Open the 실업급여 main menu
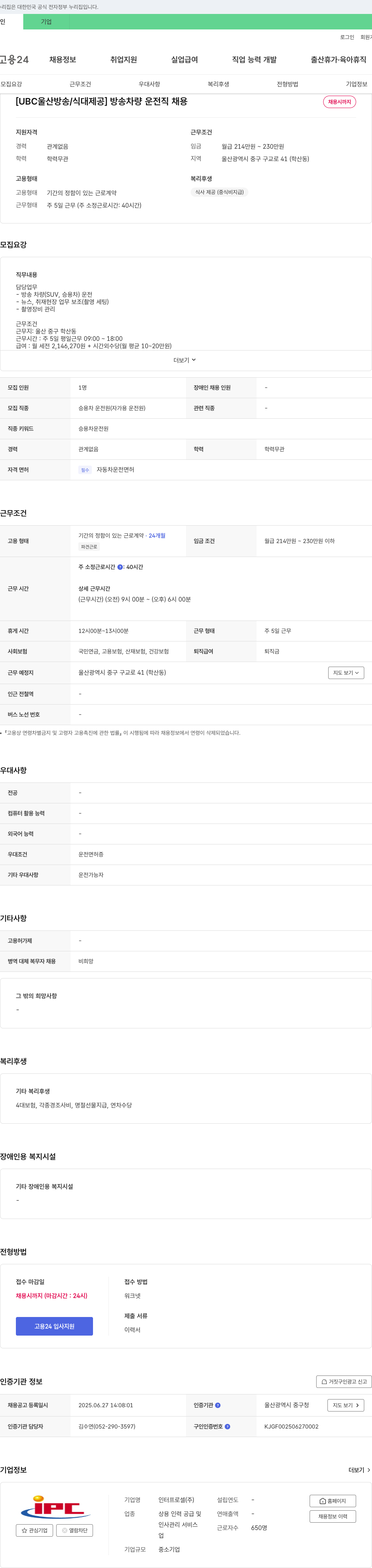 (x=184, y=60)
